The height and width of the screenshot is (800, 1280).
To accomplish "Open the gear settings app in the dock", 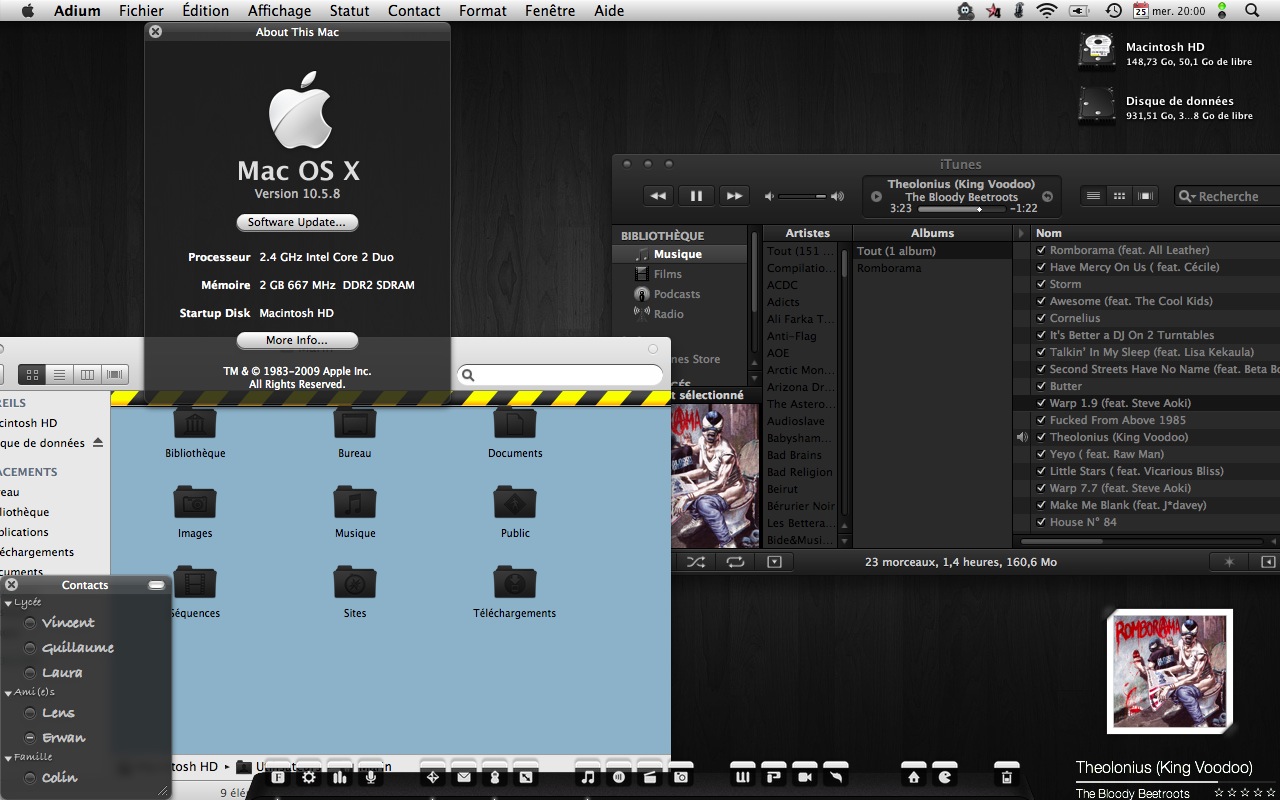I will tap(309, 776).
